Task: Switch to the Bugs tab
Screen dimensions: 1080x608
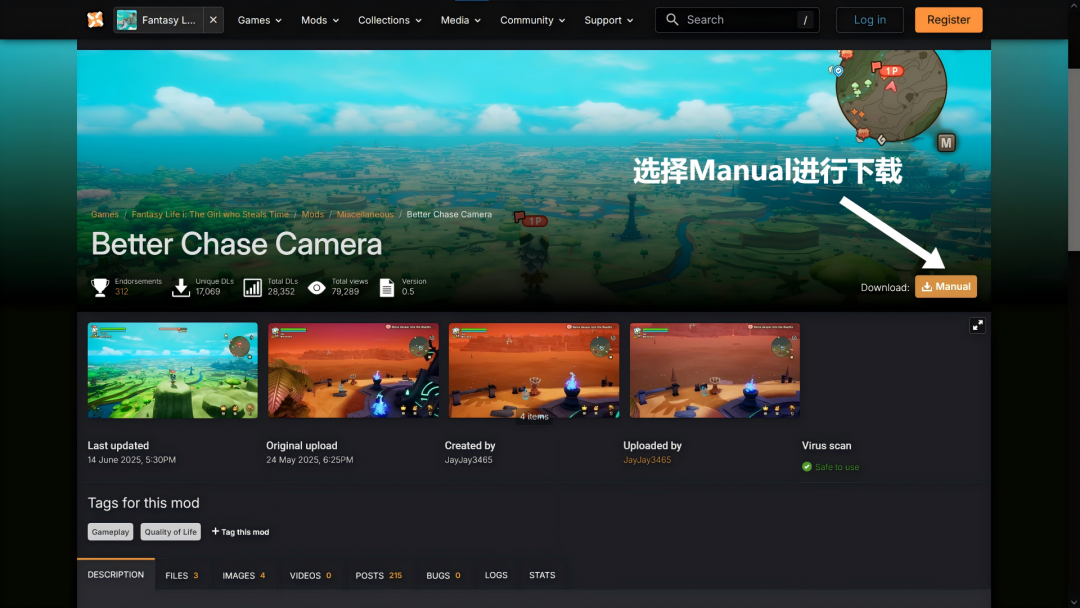Action: click(444, 575)
